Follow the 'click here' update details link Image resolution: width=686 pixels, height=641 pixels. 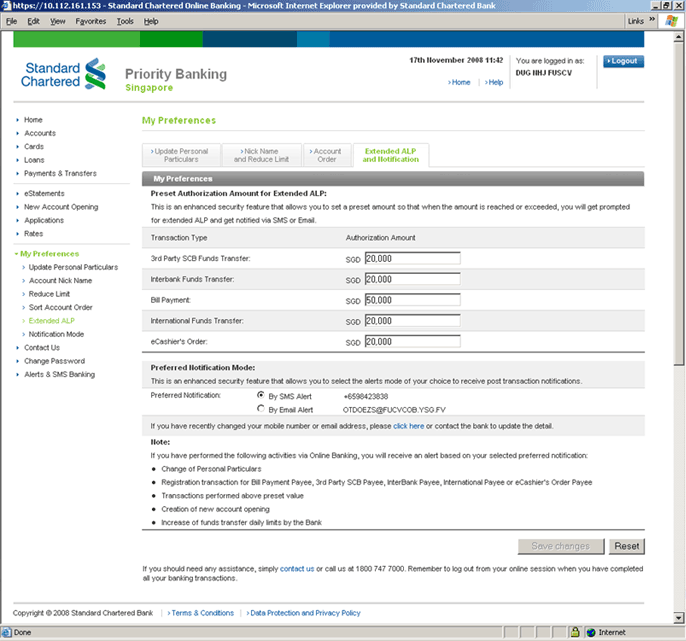(x=409, y=426)
